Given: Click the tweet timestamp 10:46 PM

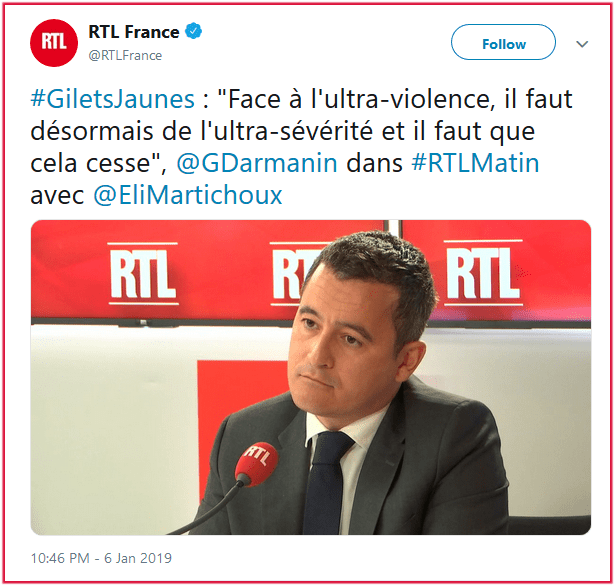Looking at the screenshot, I should point(60,558).
